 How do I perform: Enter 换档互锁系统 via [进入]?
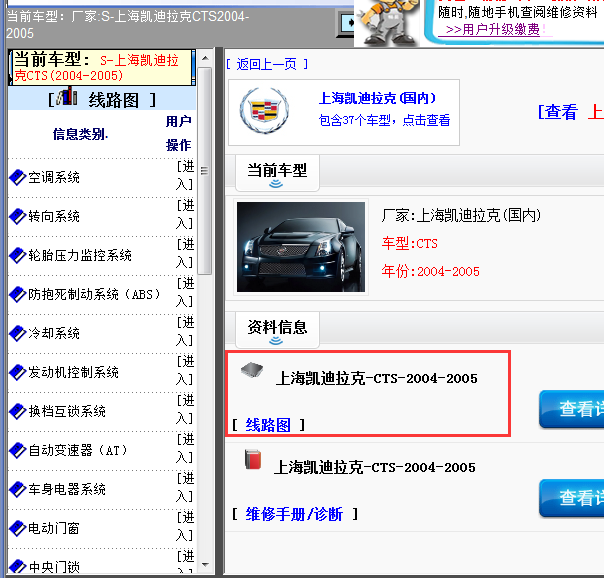pos(185,409)
